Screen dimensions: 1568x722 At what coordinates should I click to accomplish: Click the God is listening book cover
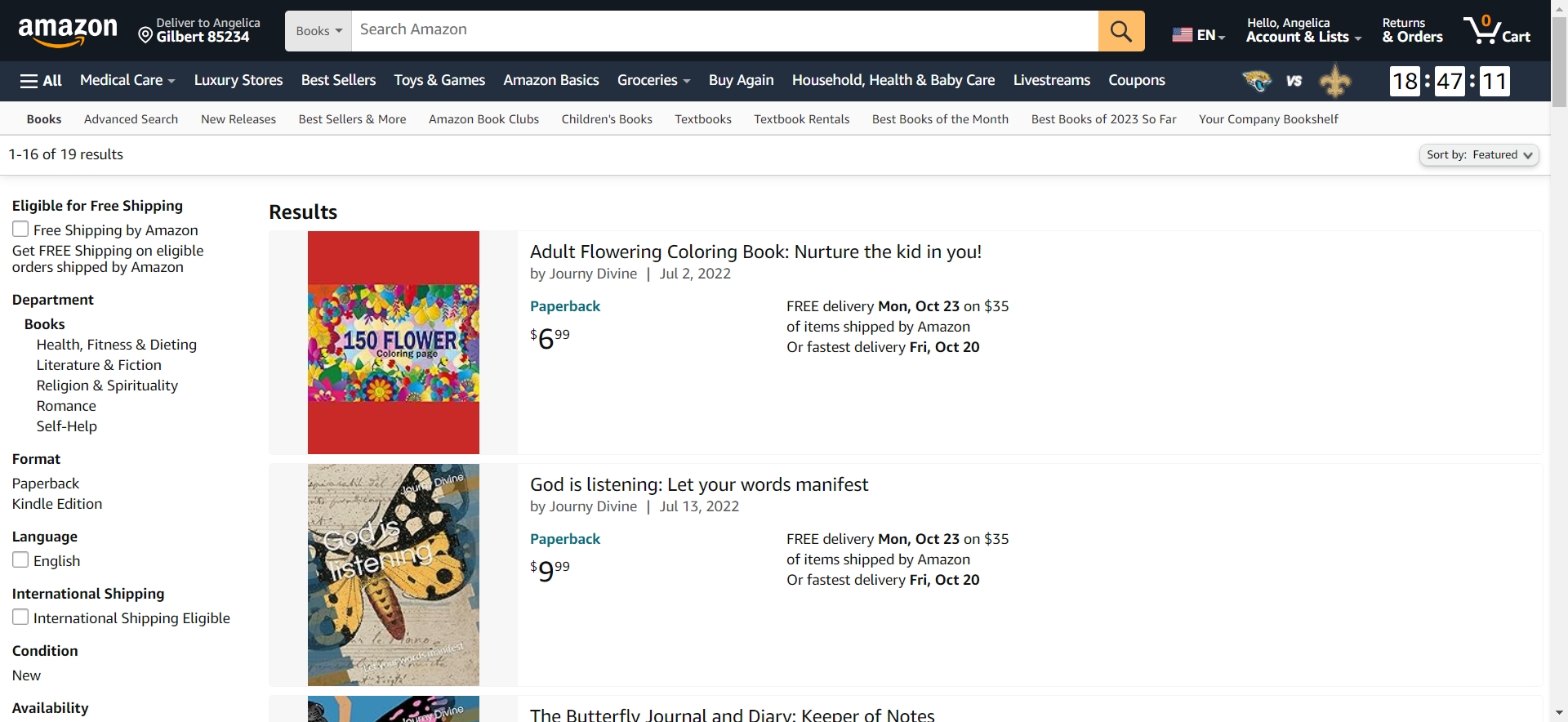tap(393, 575)
